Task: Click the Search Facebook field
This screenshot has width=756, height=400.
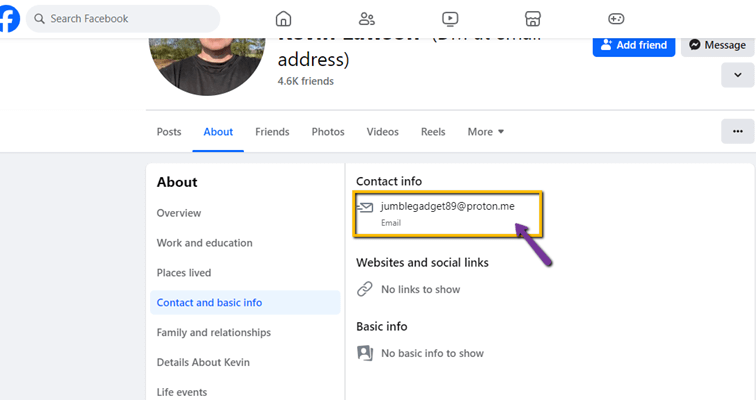Action: tap(123, 19)
